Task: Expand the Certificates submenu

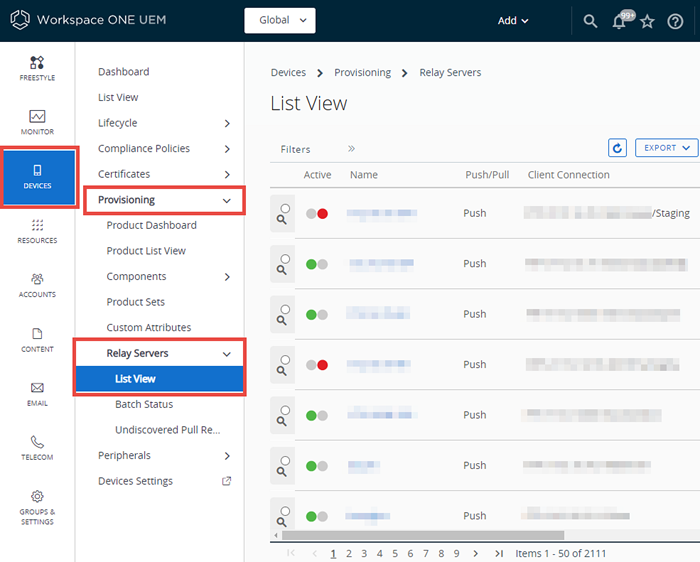Action: 227,174
